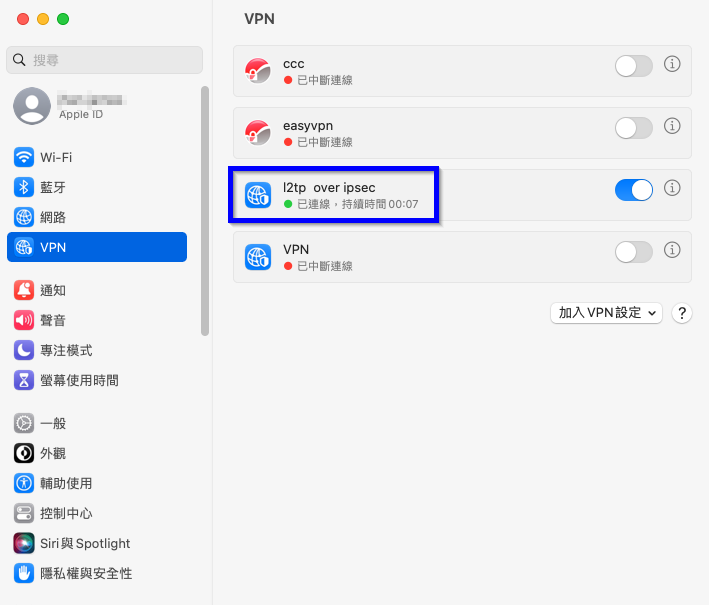Focus the 搜尋 search field
This screenshot has width=709, height=605.
click(104, 60)
